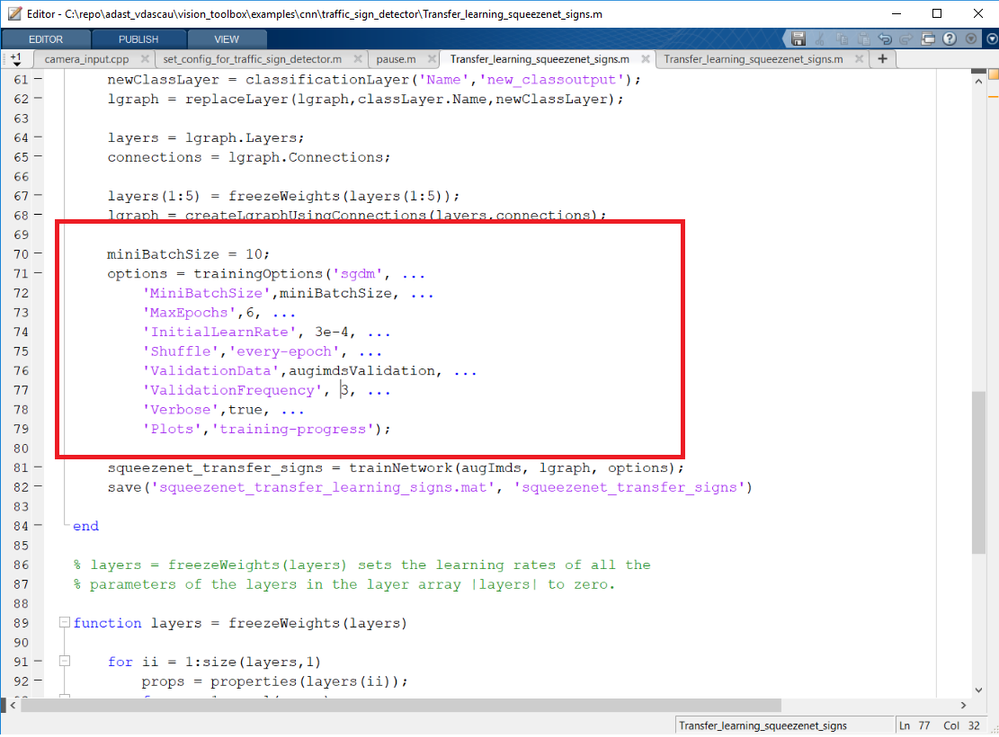Jump to the orange warning marker in message bar

[x=993, y=97]
